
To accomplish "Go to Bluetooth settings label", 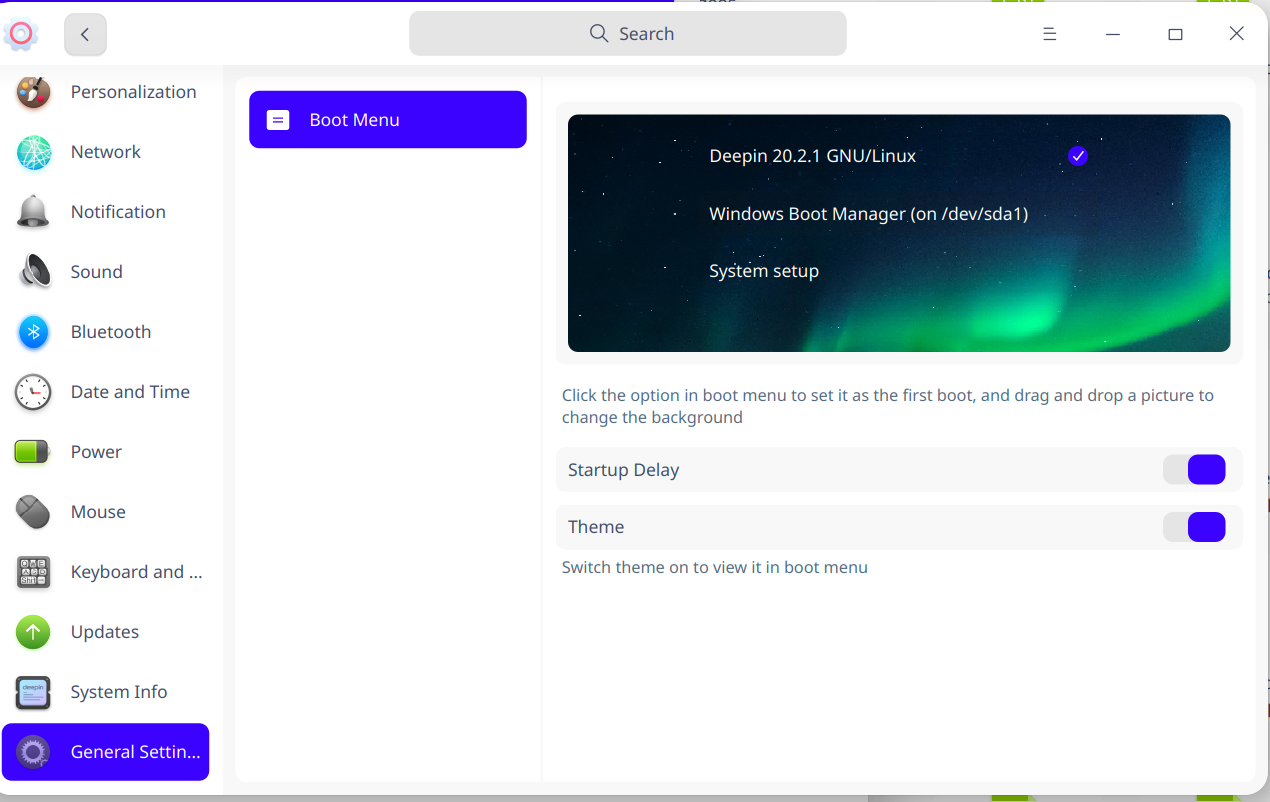I will [x=111, y=332].
